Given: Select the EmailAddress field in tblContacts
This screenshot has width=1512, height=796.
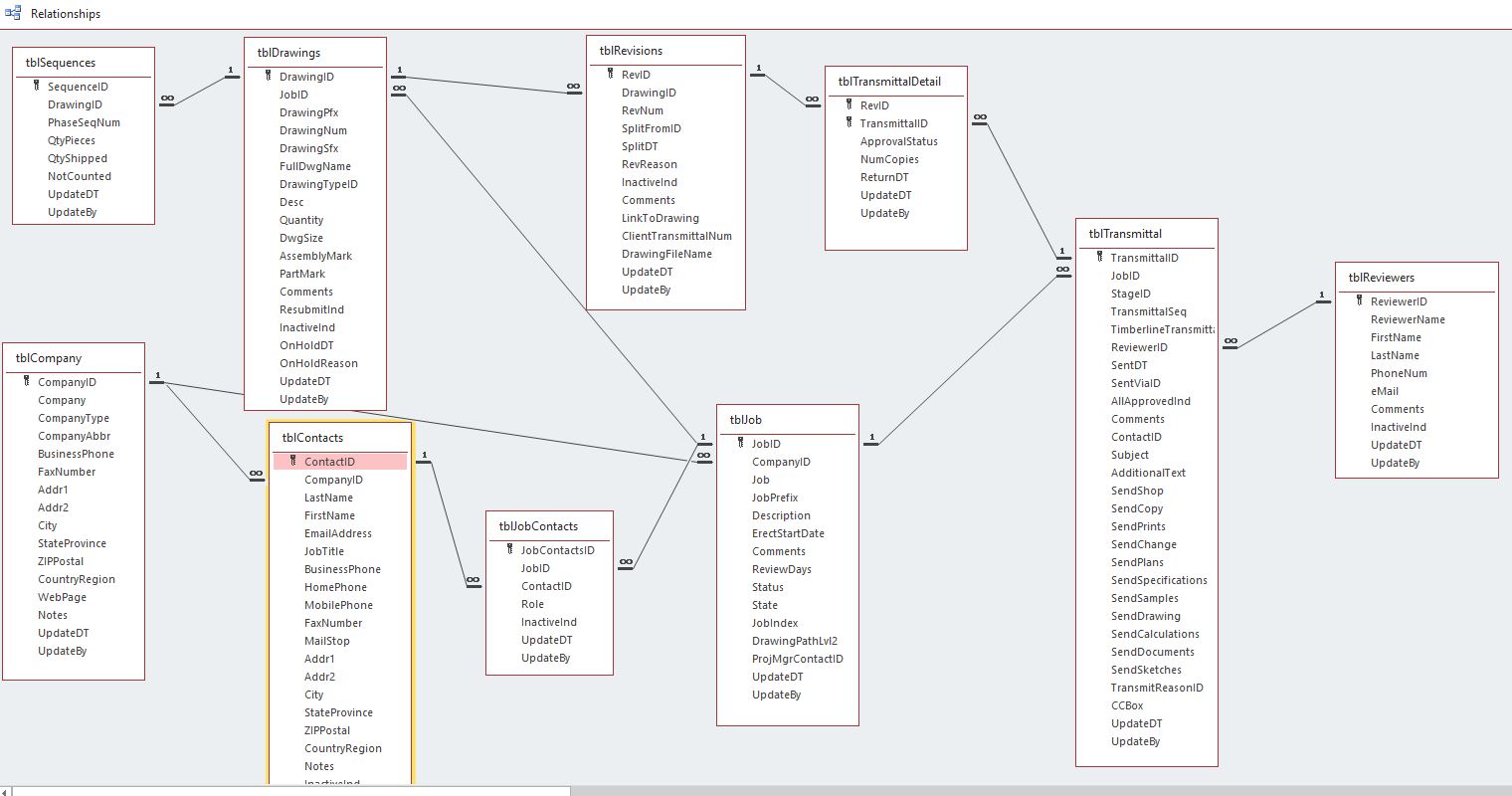Looking at the screenshot, I should pos(338,533).
